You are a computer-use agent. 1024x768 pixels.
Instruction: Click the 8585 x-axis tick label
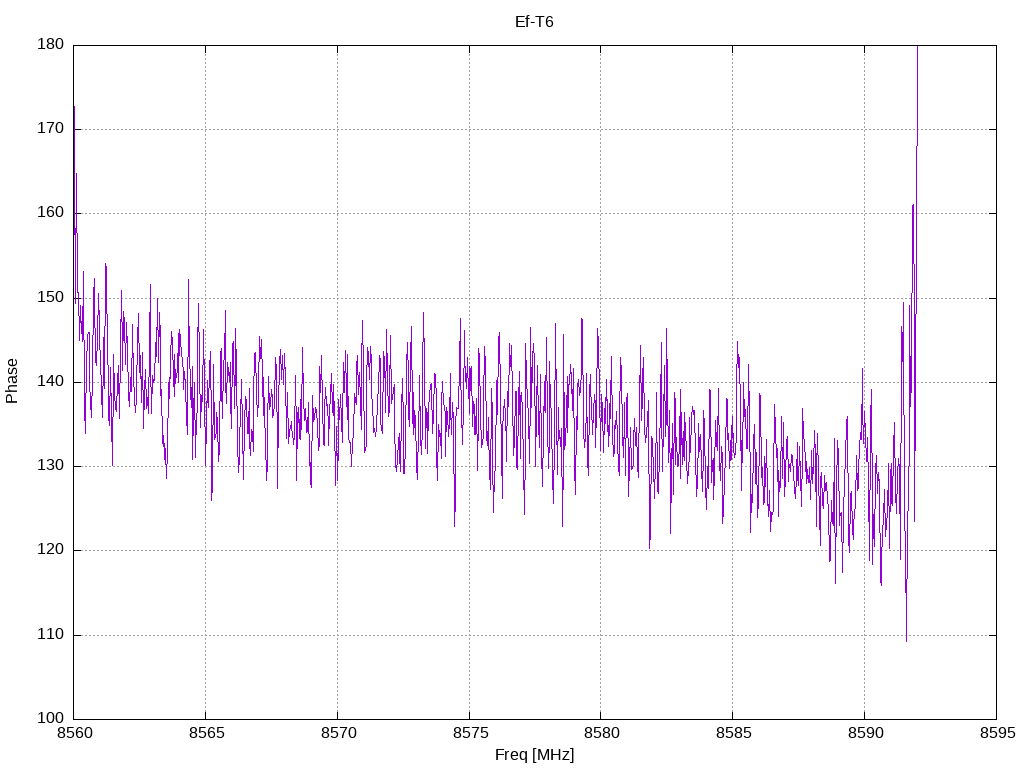pos(732,734)
